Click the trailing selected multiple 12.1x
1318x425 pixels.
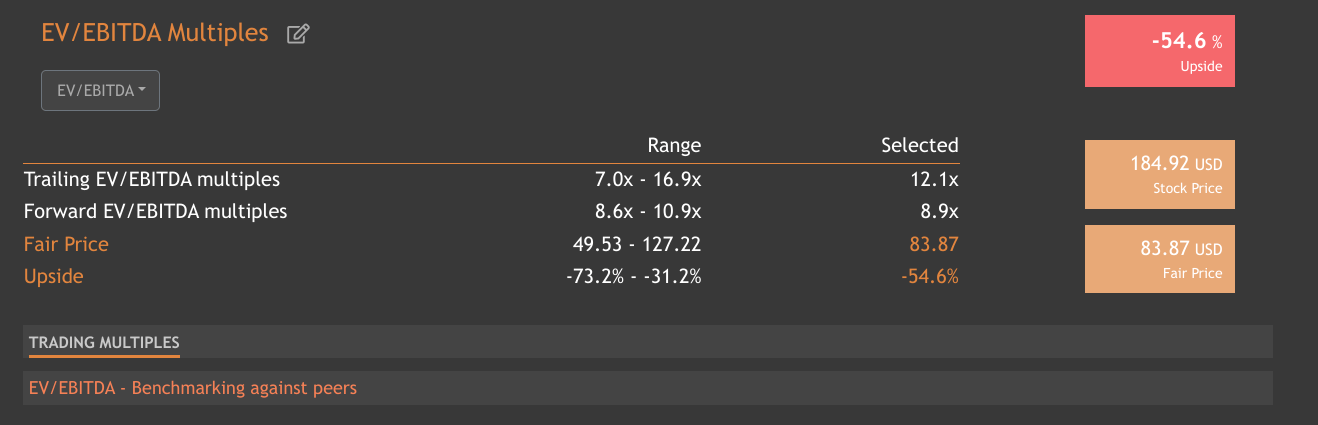937,180
